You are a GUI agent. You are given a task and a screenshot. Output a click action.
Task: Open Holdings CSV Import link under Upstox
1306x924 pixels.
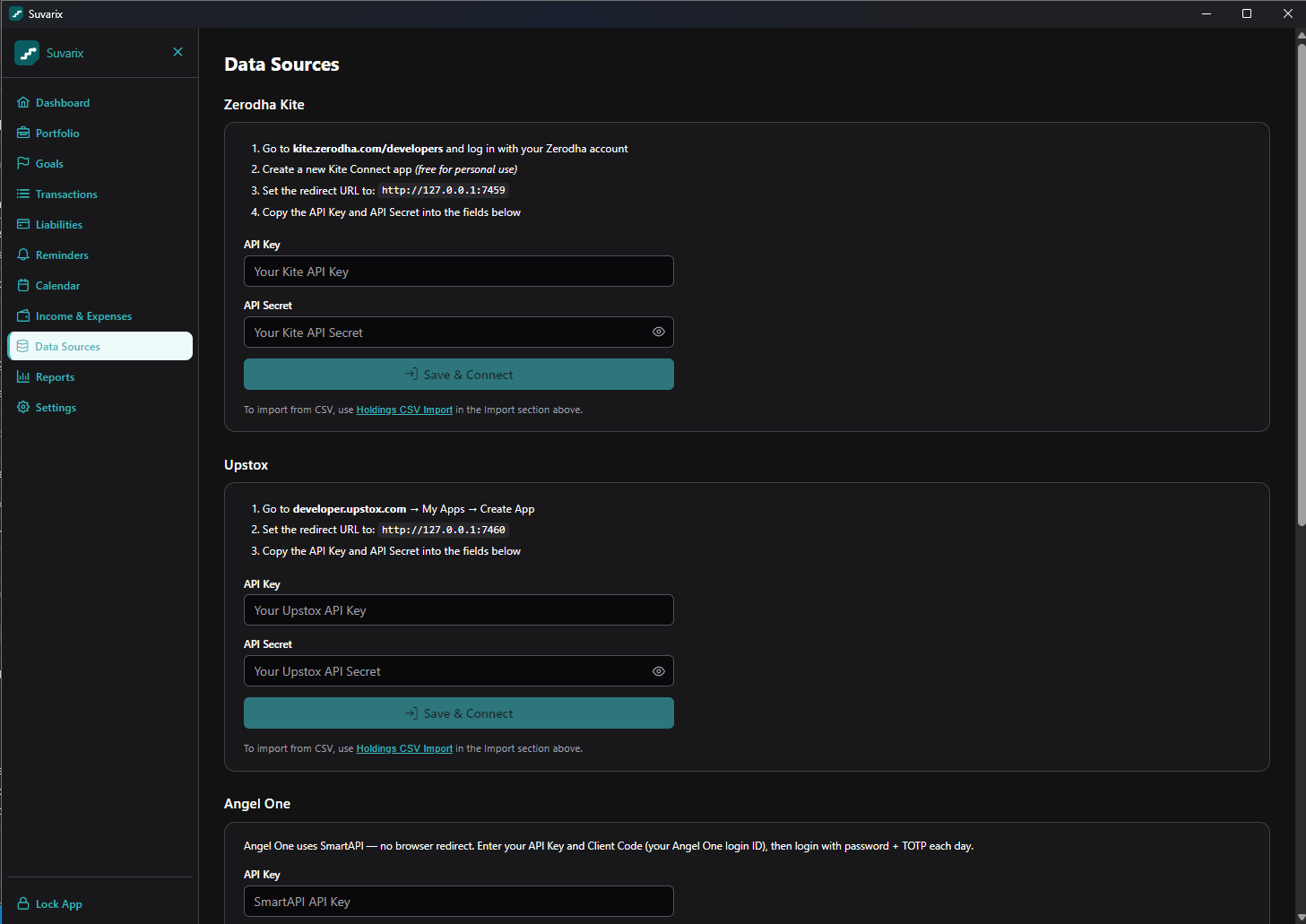[404, 748]
